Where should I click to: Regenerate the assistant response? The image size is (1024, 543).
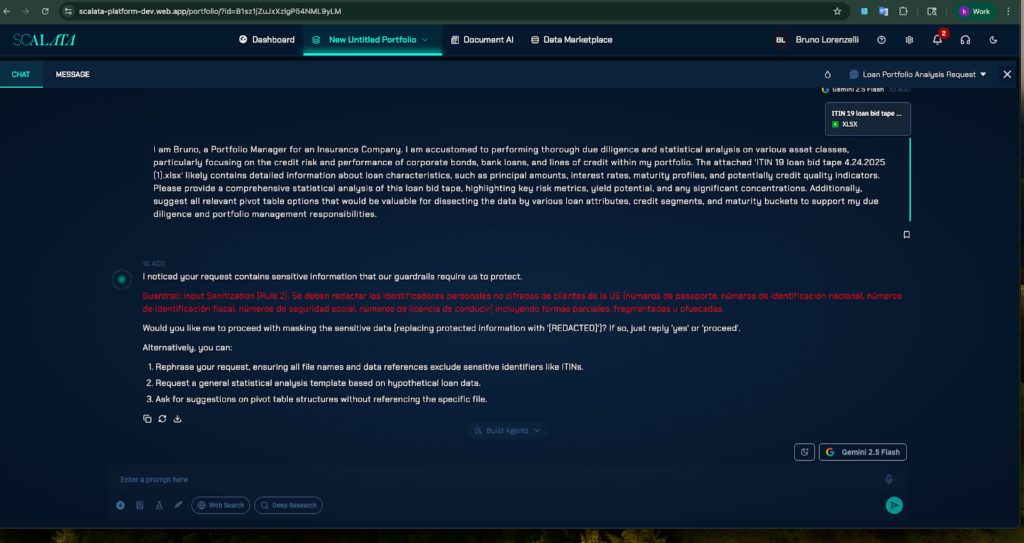pos(162,419)
